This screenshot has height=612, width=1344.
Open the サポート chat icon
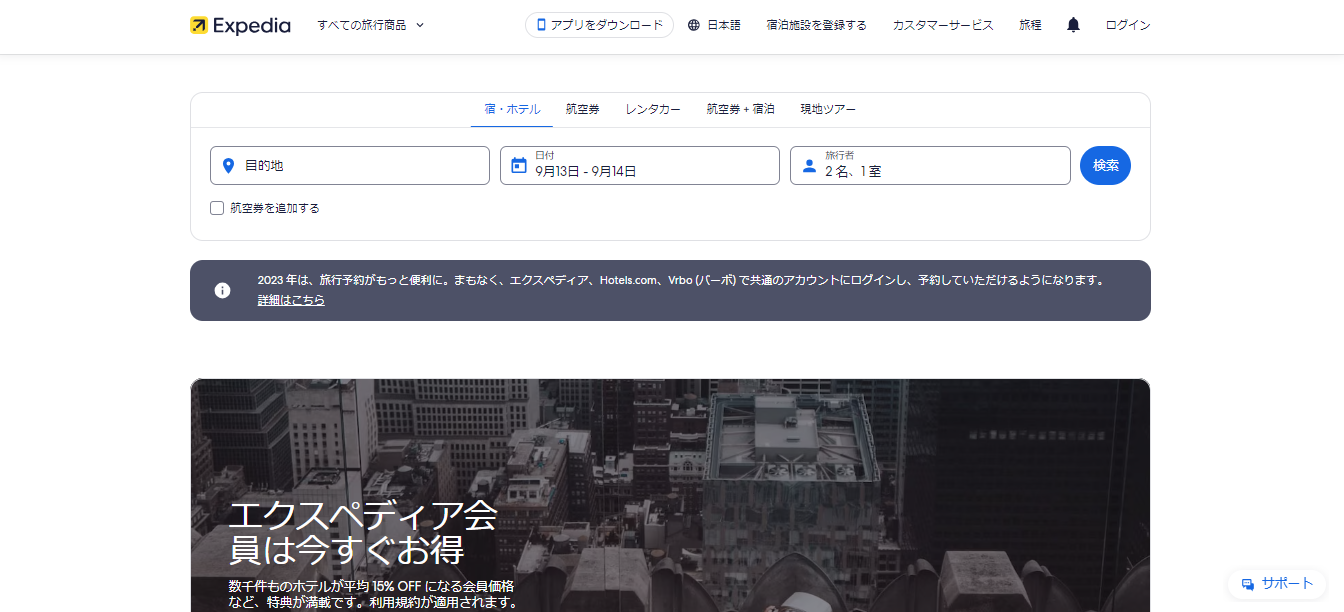click(x=1246, y=584)
